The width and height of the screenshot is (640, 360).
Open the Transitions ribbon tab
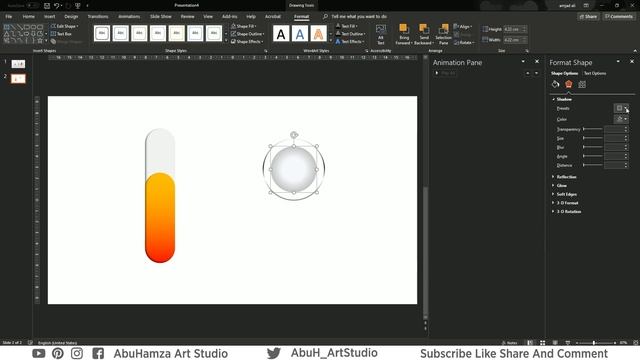pyautogui.click(x=98, y=17)
